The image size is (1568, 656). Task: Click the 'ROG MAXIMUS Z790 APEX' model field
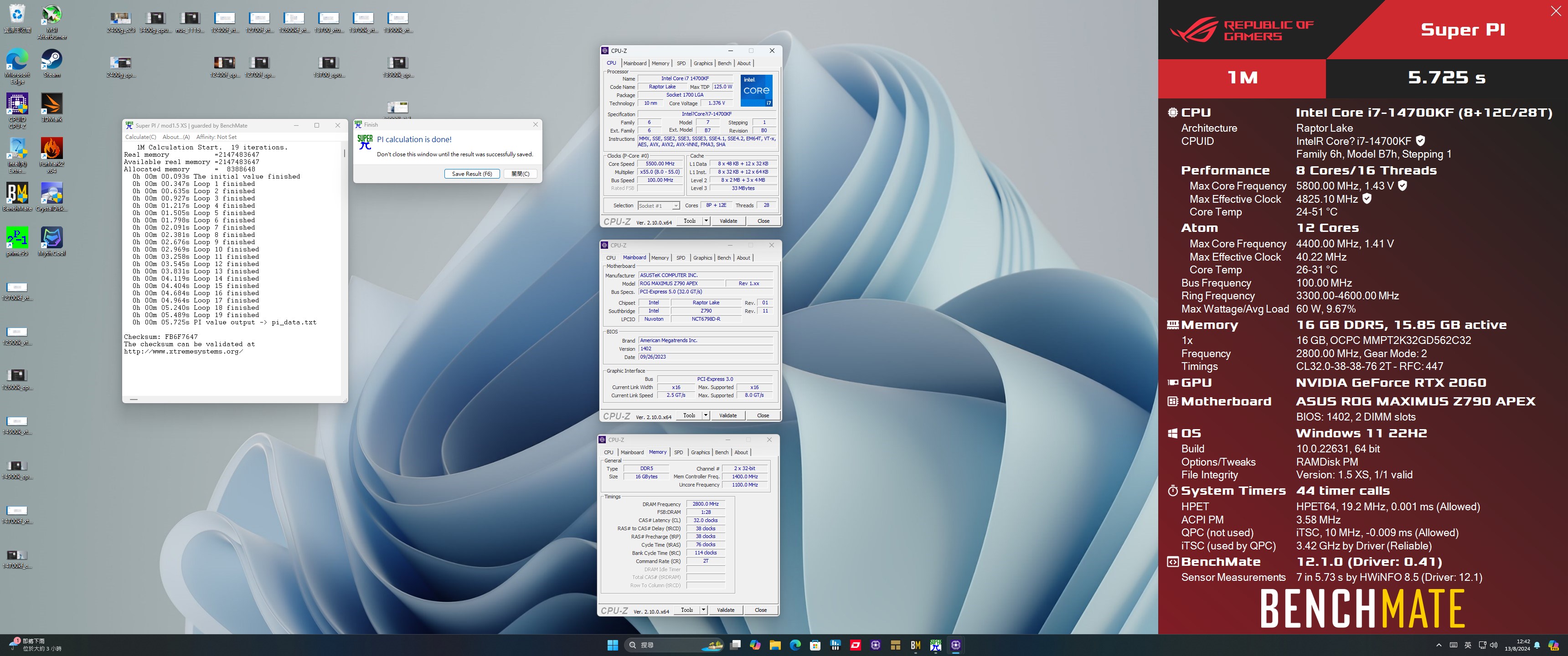point(681,283)
